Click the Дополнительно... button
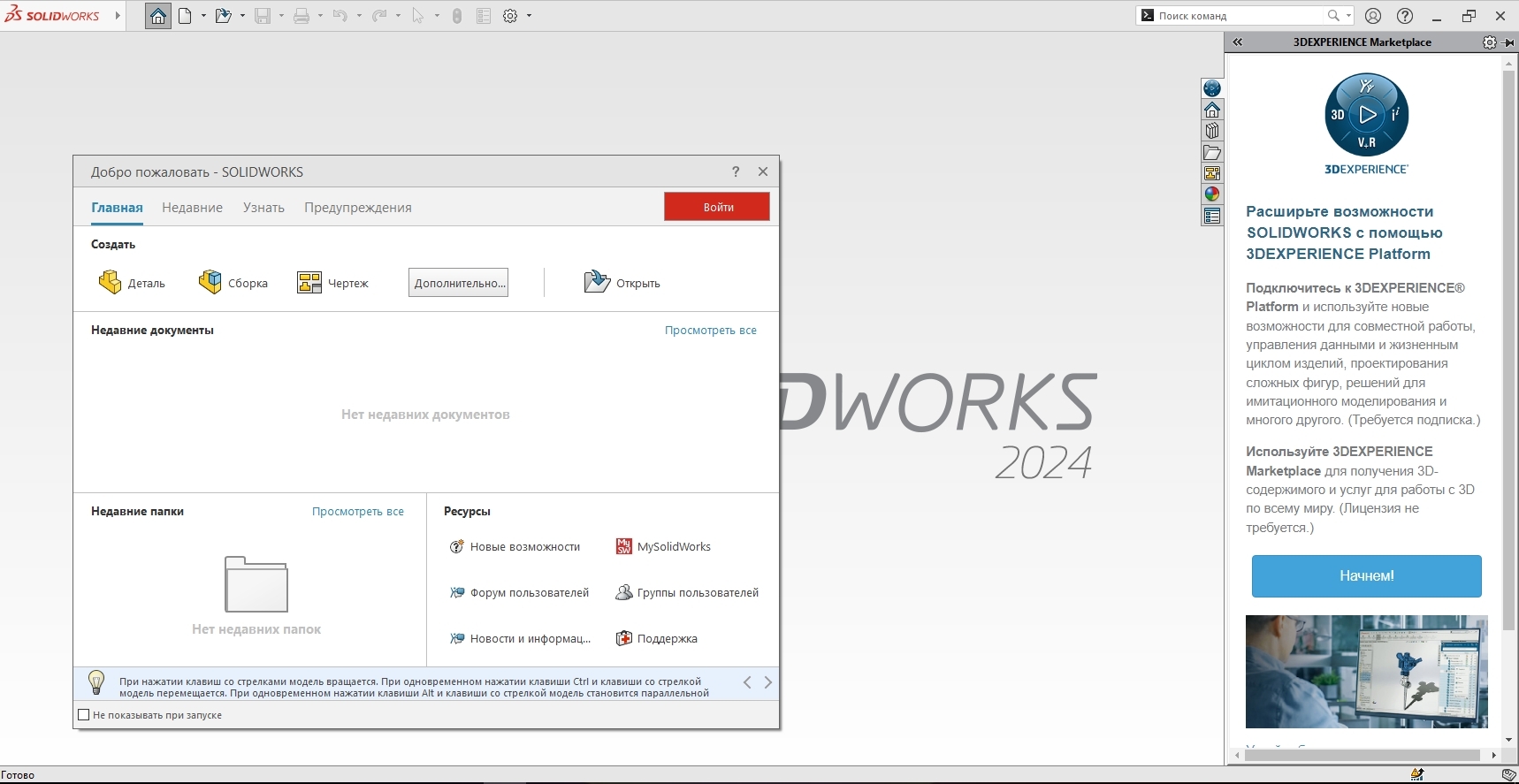Screen dimensions: 1519x784 point(458,283)
